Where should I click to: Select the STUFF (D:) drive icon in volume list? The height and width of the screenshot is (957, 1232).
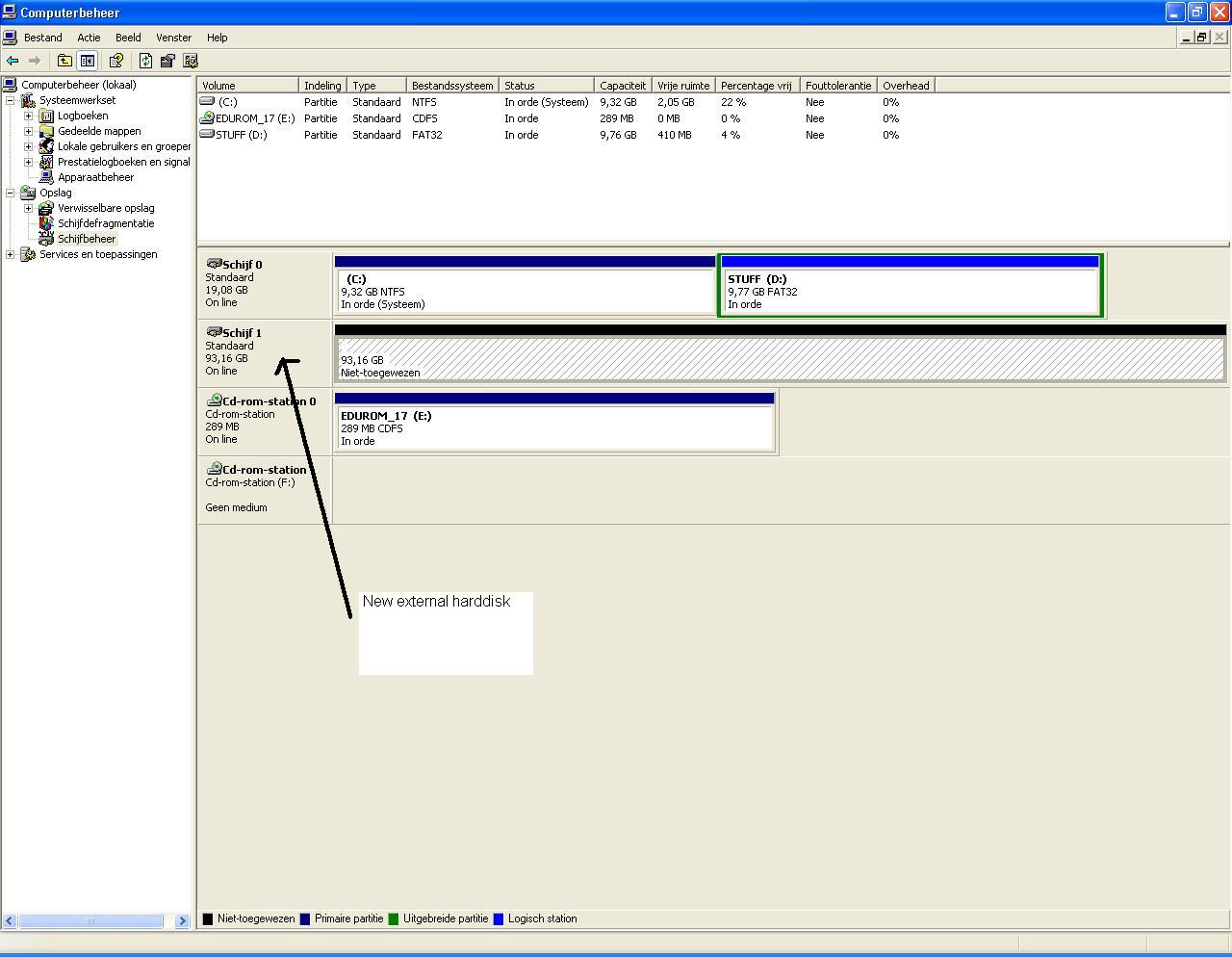[207, 135]
